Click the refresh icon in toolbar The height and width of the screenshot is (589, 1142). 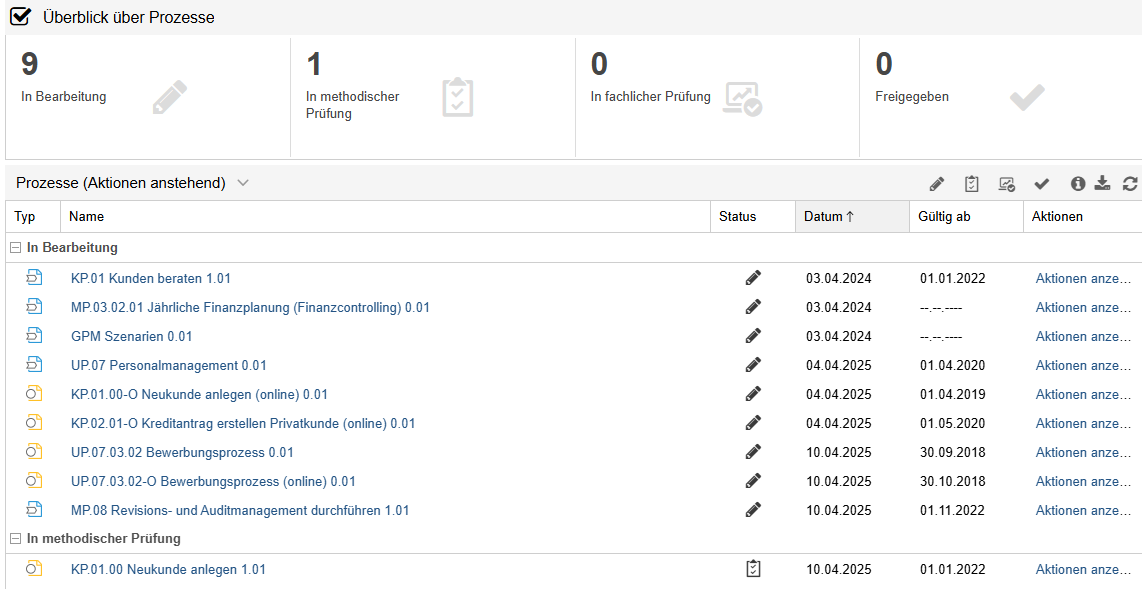click(x=1130, y=184)
